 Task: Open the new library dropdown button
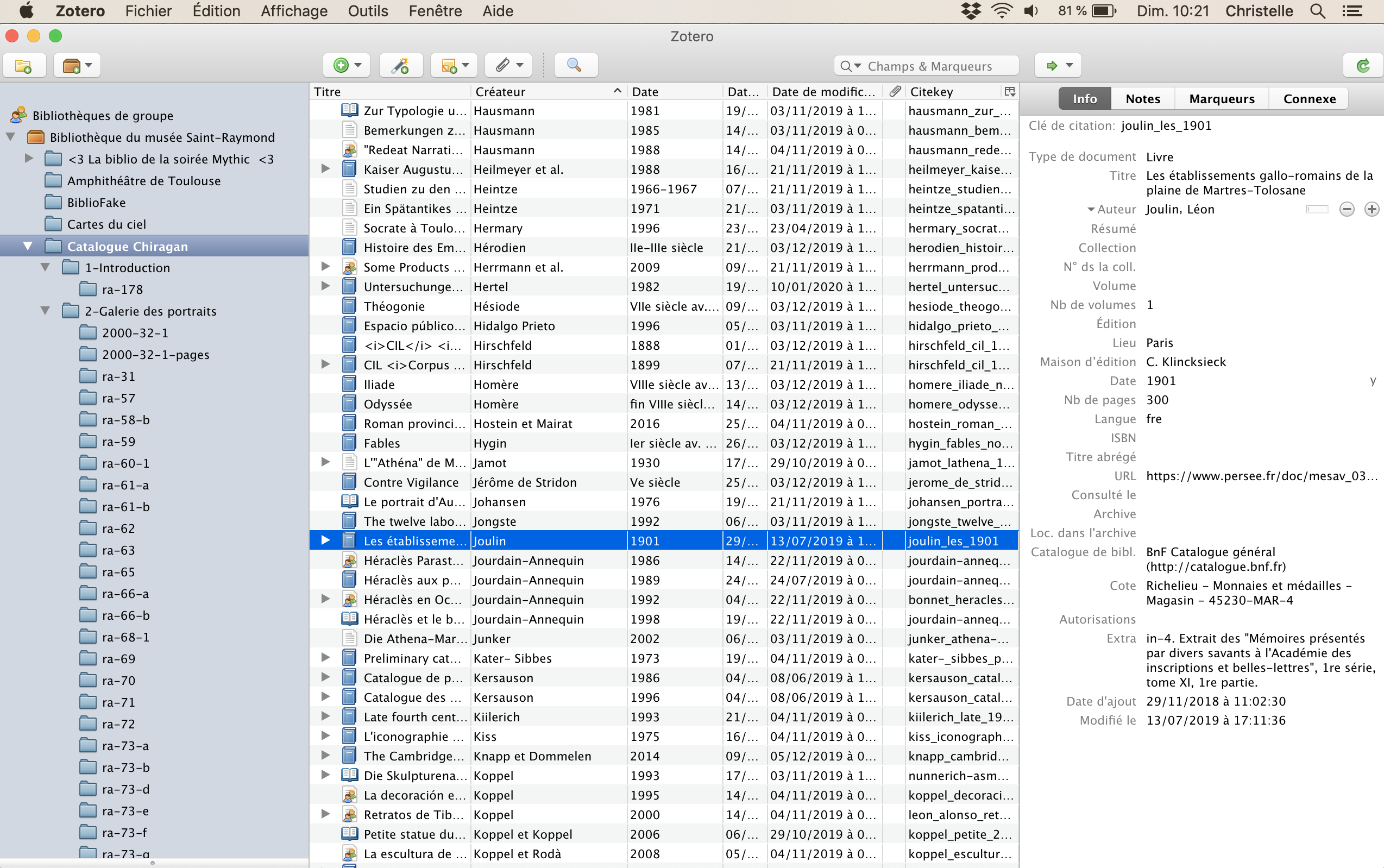pyautogui.click(x=77, y=65)
